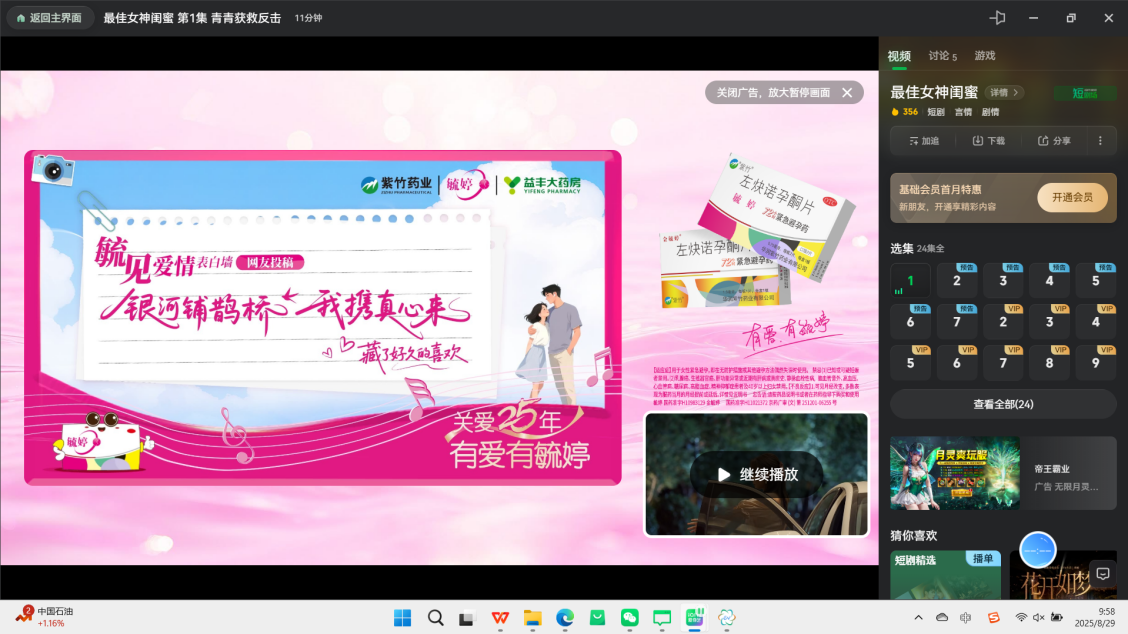1128x634 pixels.
Task: Open WeChat from the taskbar
Action: pos(629,618)
